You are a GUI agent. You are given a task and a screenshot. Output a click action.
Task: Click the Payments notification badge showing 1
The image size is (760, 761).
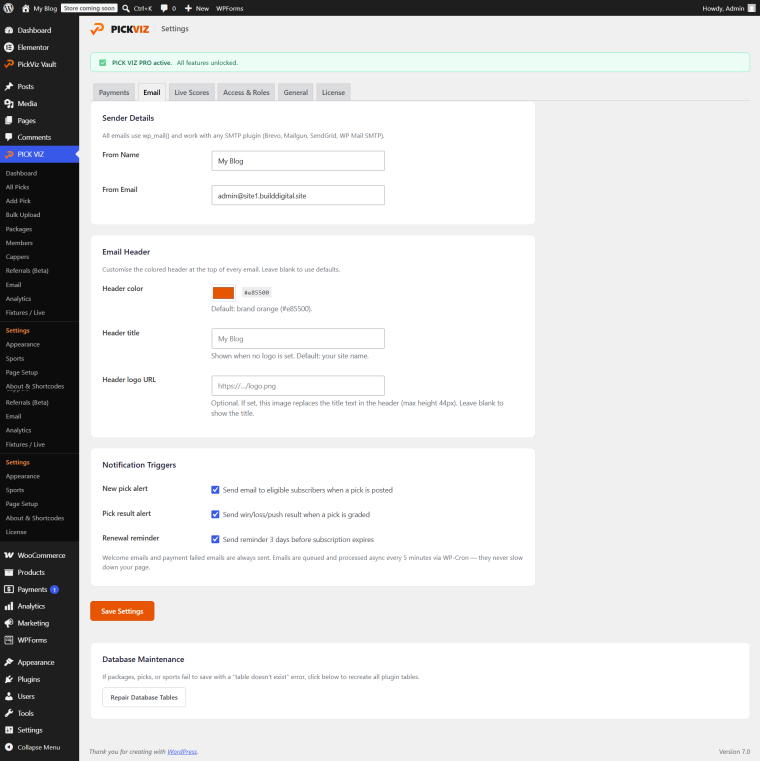coord(54,590)
